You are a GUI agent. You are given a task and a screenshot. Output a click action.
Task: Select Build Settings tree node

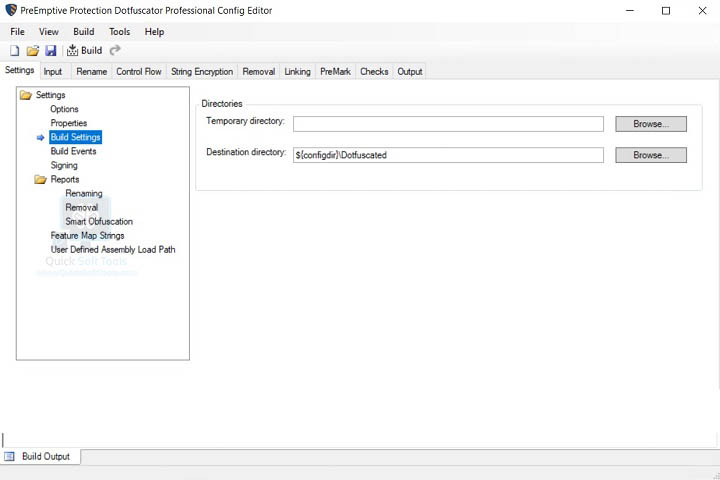[75, 137]
